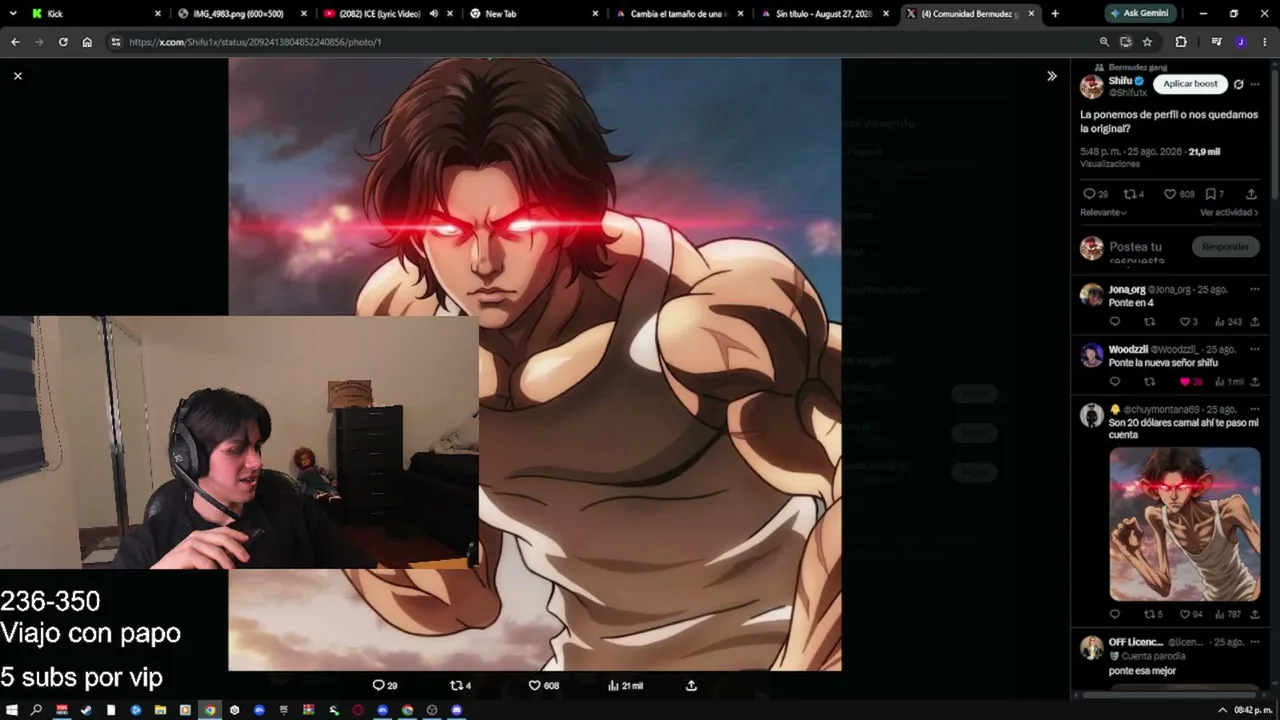
Task: Reply to Woodzzil's comment
Action: (x=1115, y=382)
